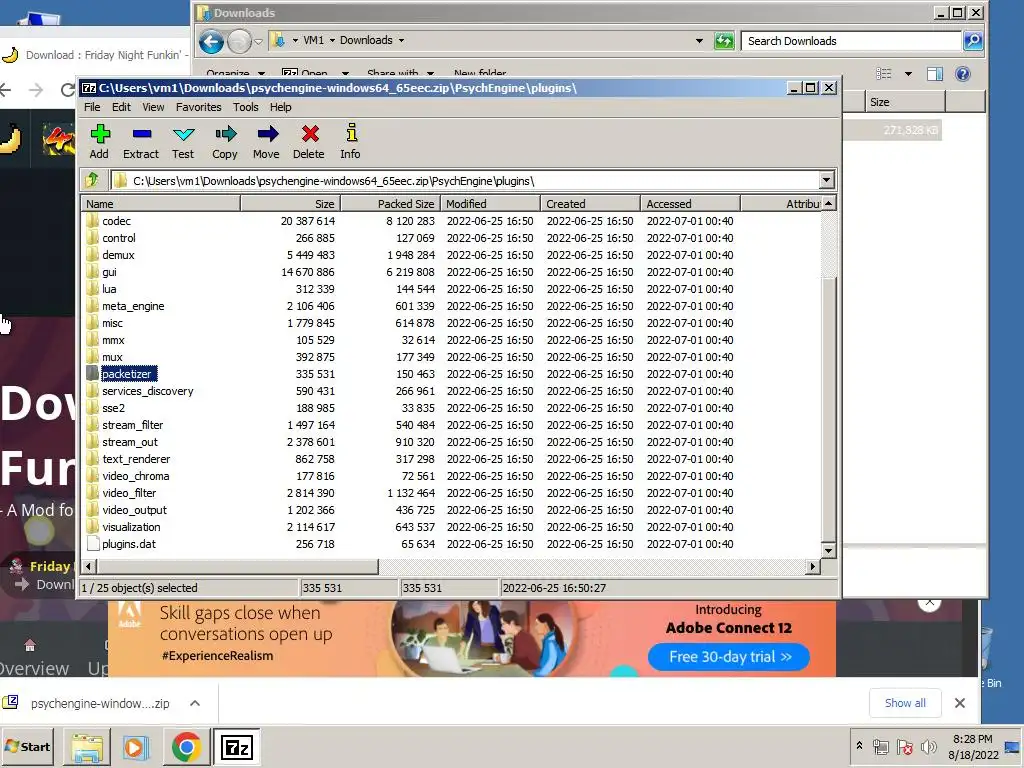
Task: Run the Test archive tool
Action: coord(183,142)
